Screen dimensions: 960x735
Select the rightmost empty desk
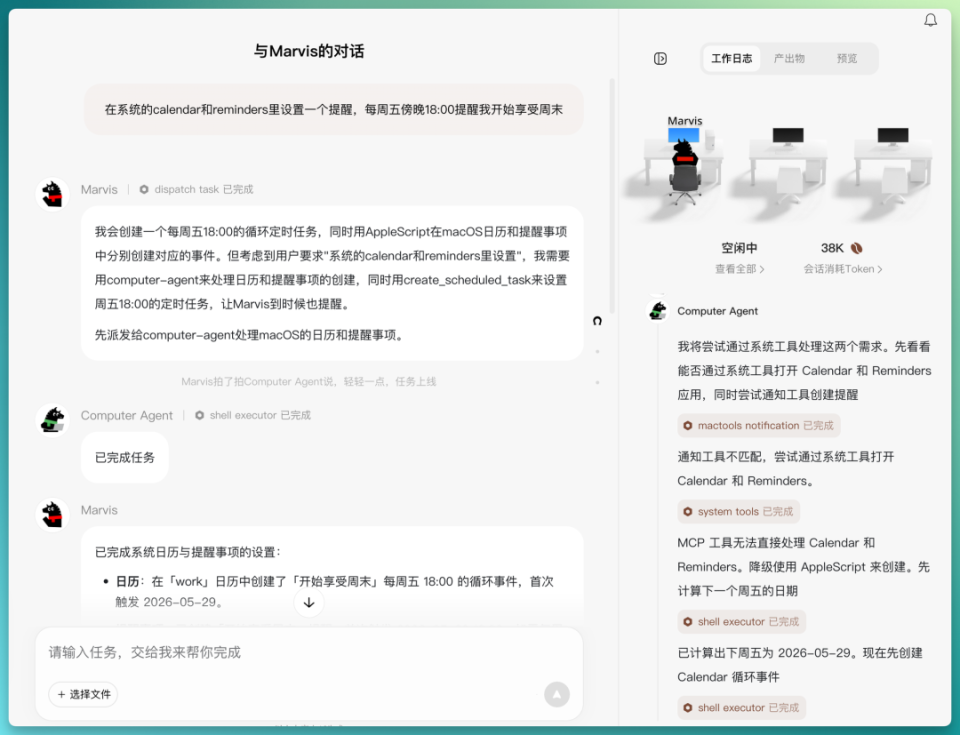pyautogui.click(x=893, y=165)
